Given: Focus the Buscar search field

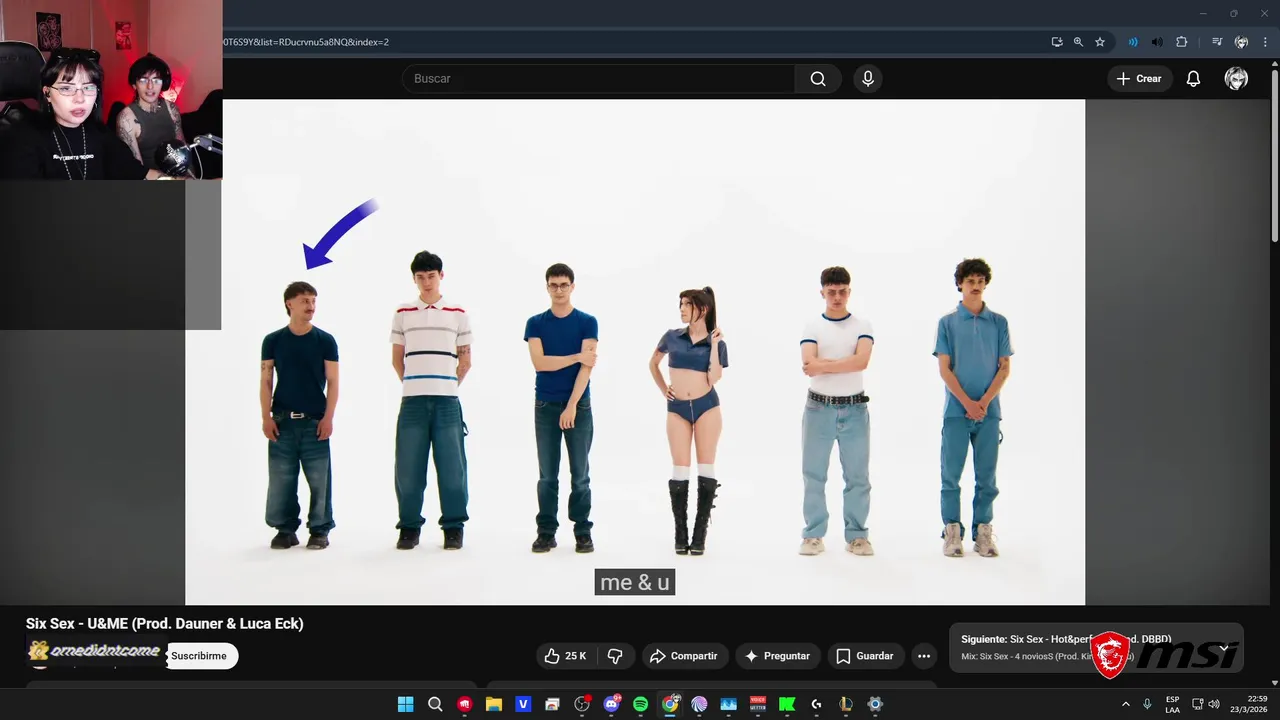Looking at the screenshot, I should point(598,79).
